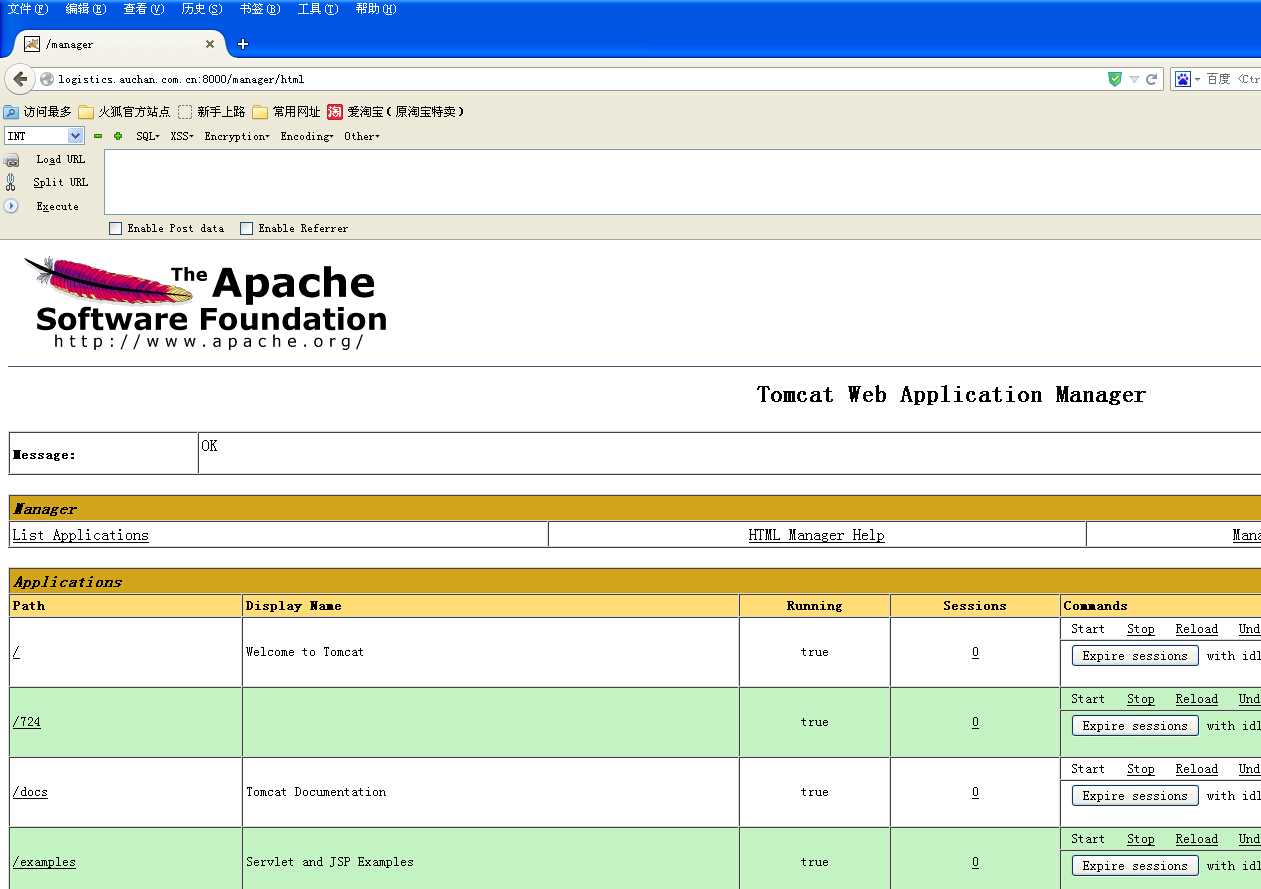
Task: Open the 工具 menu
Action: (318, 9)
